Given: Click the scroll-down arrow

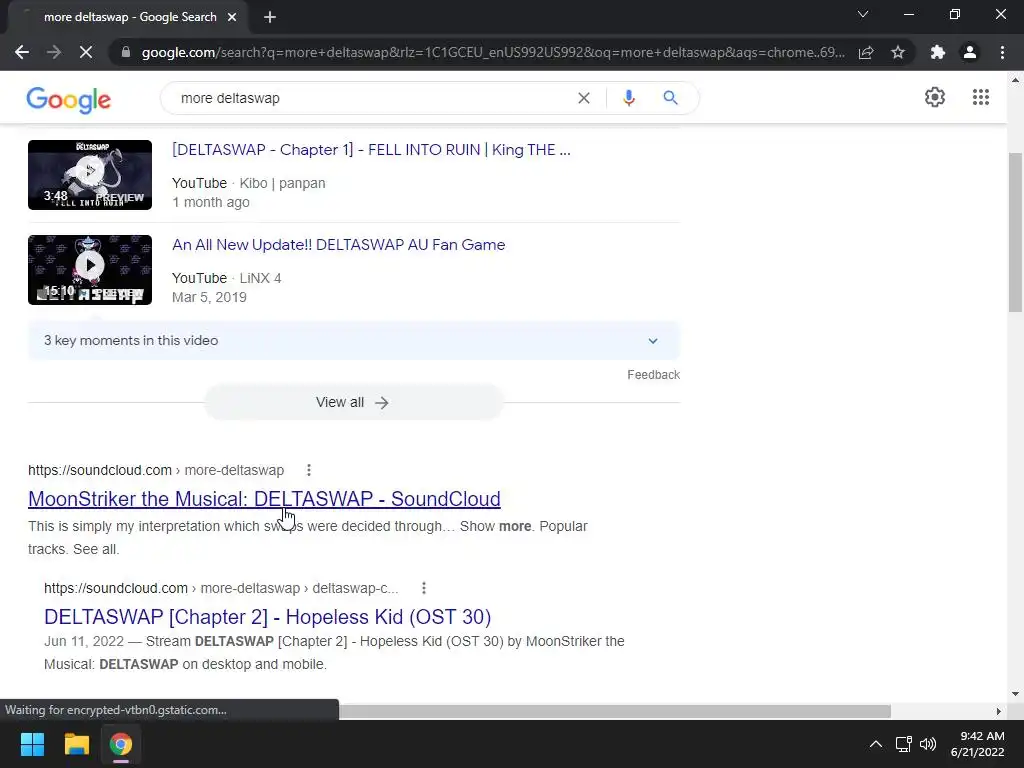Looking at the screenshot, I should (x=1015, y=694).
